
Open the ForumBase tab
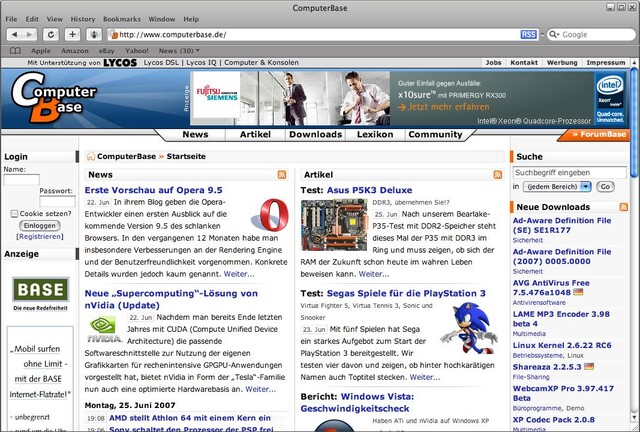tap(596, 135)
